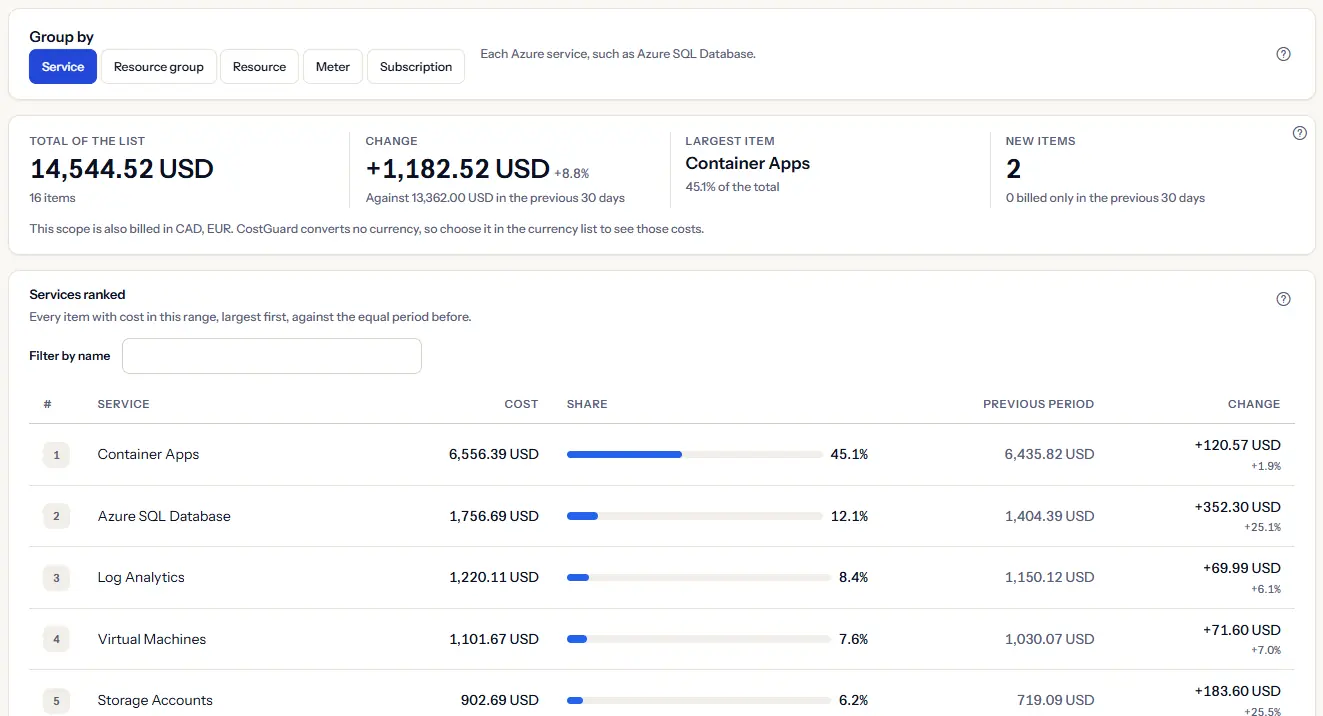The image size is (1323, 716).
Task: Click rank badge 1 for Container Apps
Action: 56,455
